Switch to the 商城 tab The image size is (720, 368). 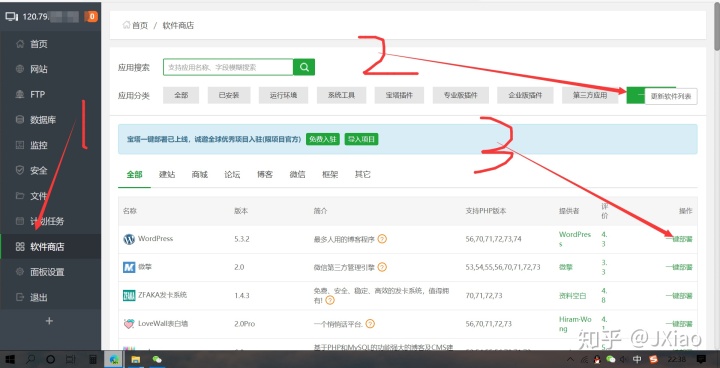pos(200,175)
